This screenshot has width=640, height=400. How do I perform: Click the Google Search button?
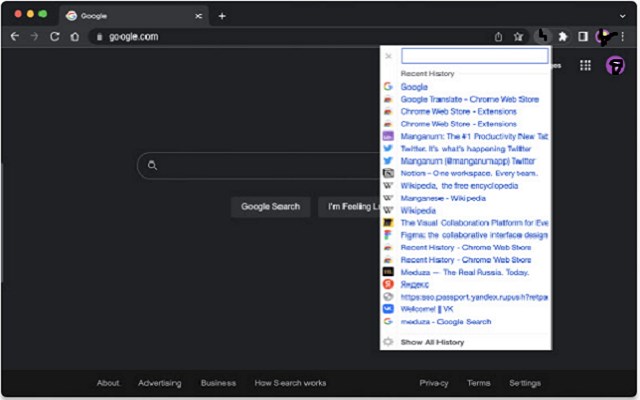tap(270, 207)
